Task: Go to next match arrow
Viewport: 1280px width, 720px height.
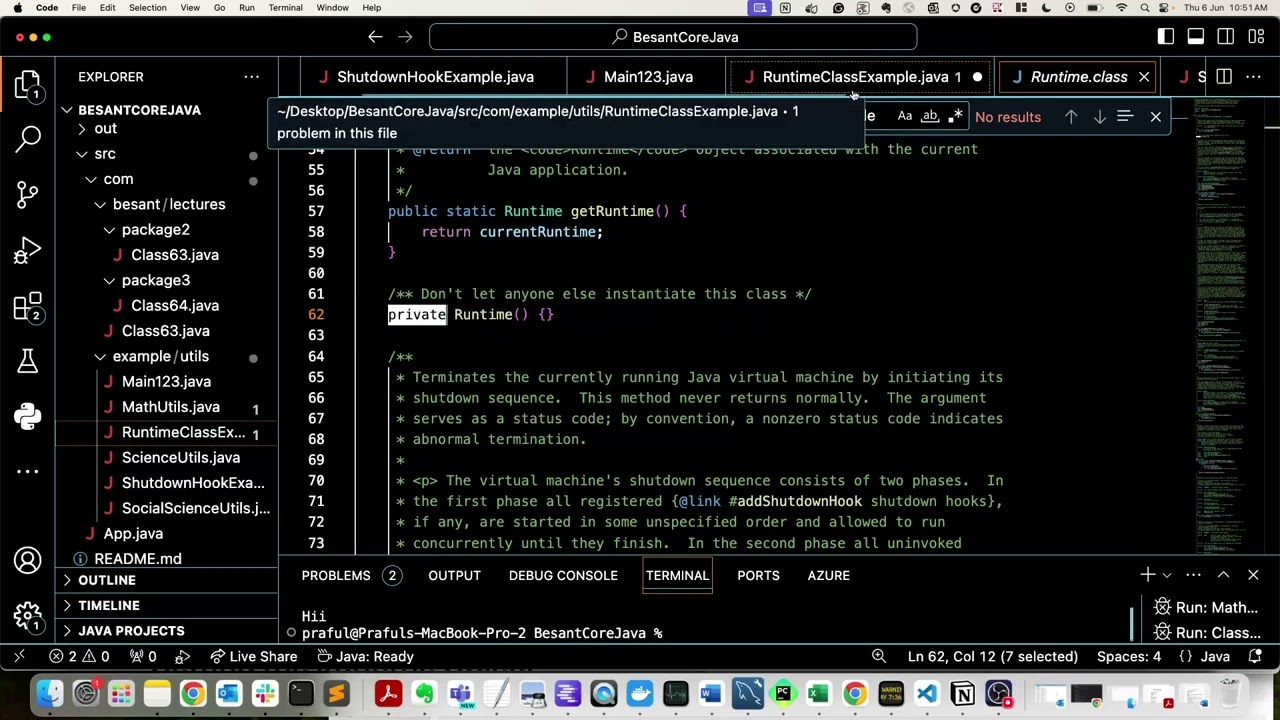Action: (x=1099, y=117)
